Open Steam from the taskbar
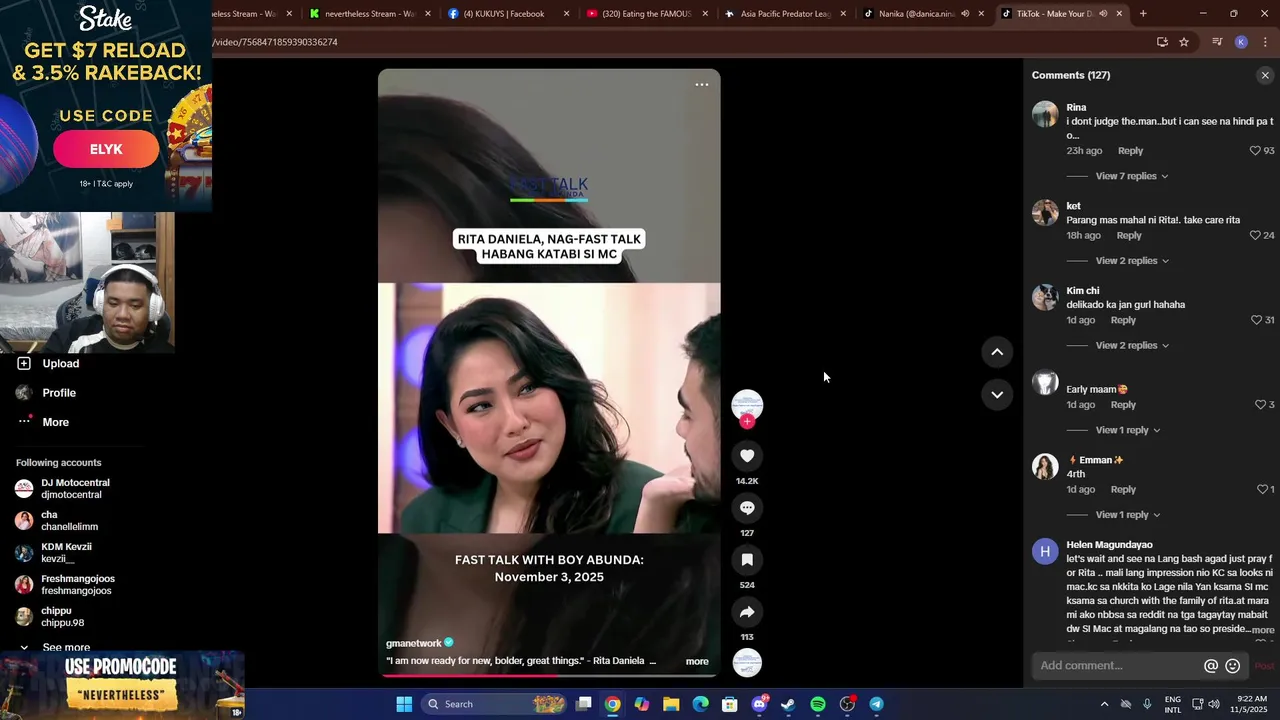The image size is (1280, 720). click(x=788, y=704)
